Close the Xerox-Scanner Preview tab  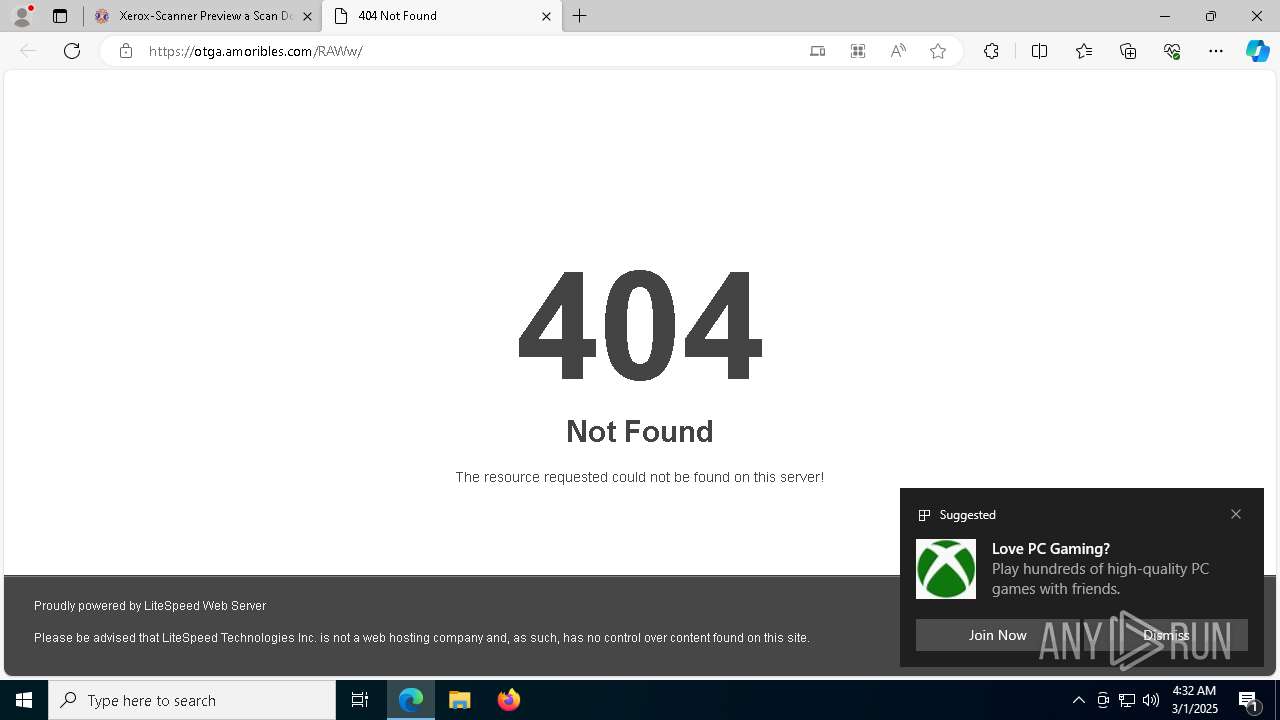tap(307, 17)
